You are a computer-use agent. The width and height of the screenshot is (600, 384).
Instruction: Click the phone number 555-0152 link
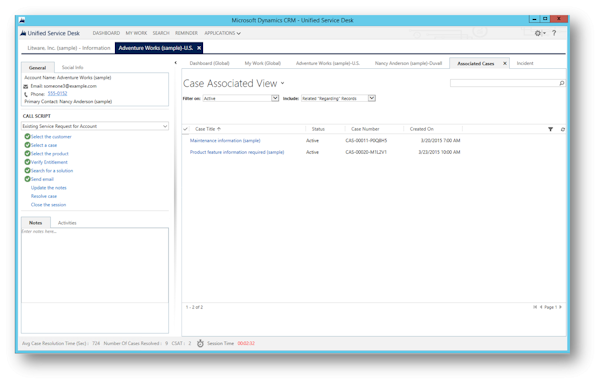point(57,94)
